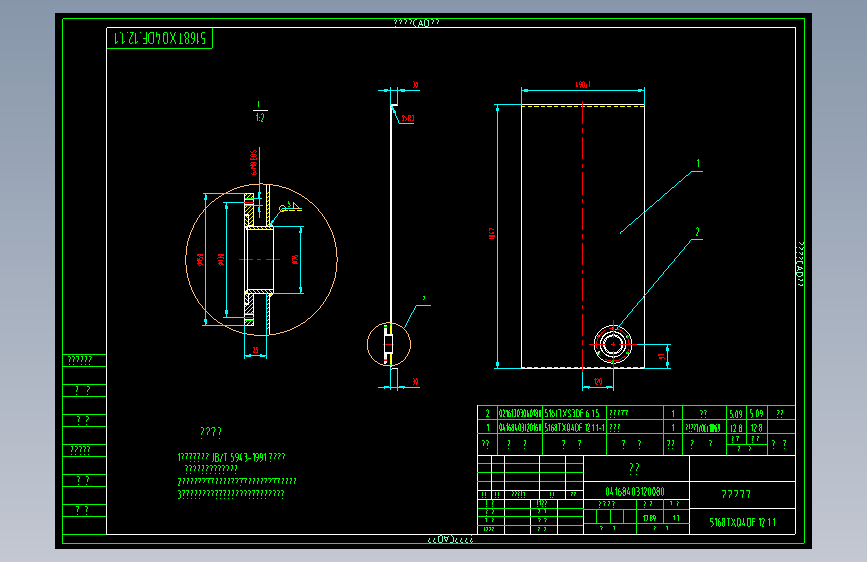Screen dimensions: 867x562
Task: Click the "17.89" weight cell in the title block
Action: [649, 518]
